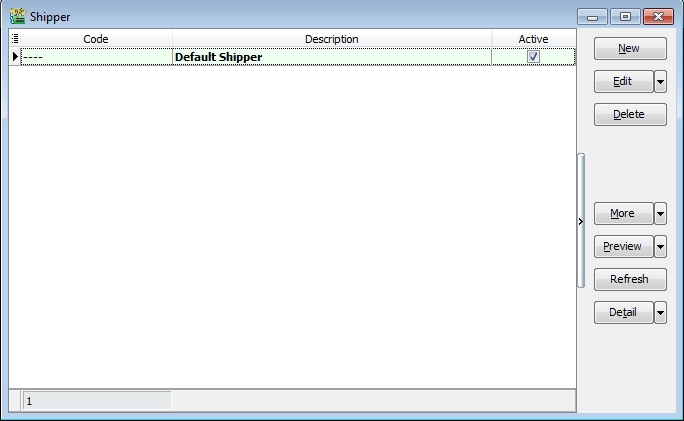Viewport: 684px width, 421px height.
Task: Show the Detail view
Action: pyautogui.click(x=623, y=312)
